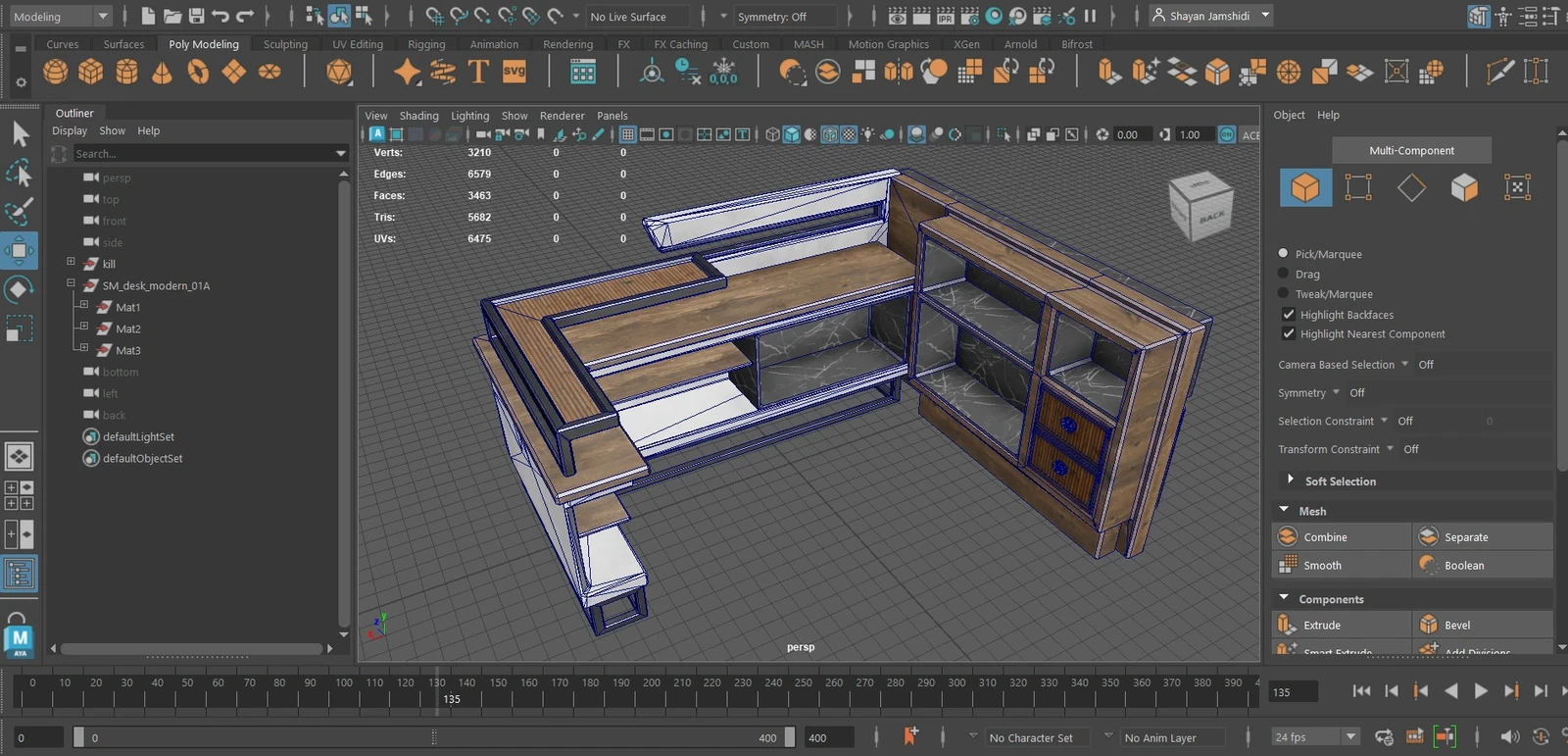Uncheck Highlight Nearest Component
1568x756 pixels.
(x=1289, y=334)
